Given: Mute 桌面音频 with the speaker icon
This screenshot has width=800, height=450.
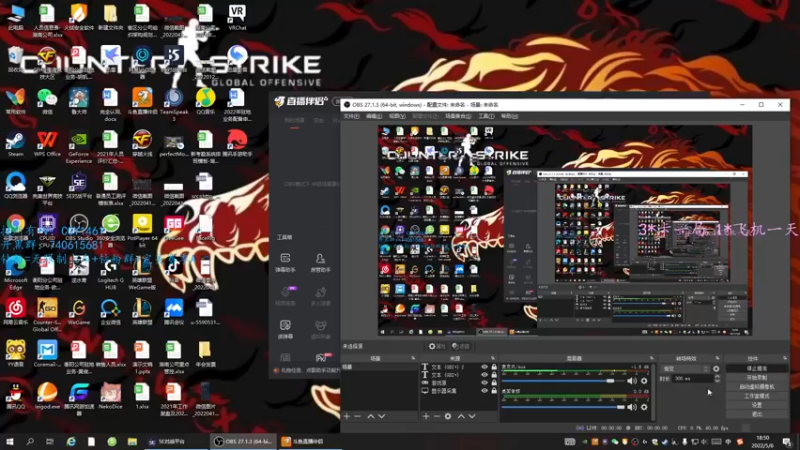Looking at the screenshot, I should click(x=632, y=407).
